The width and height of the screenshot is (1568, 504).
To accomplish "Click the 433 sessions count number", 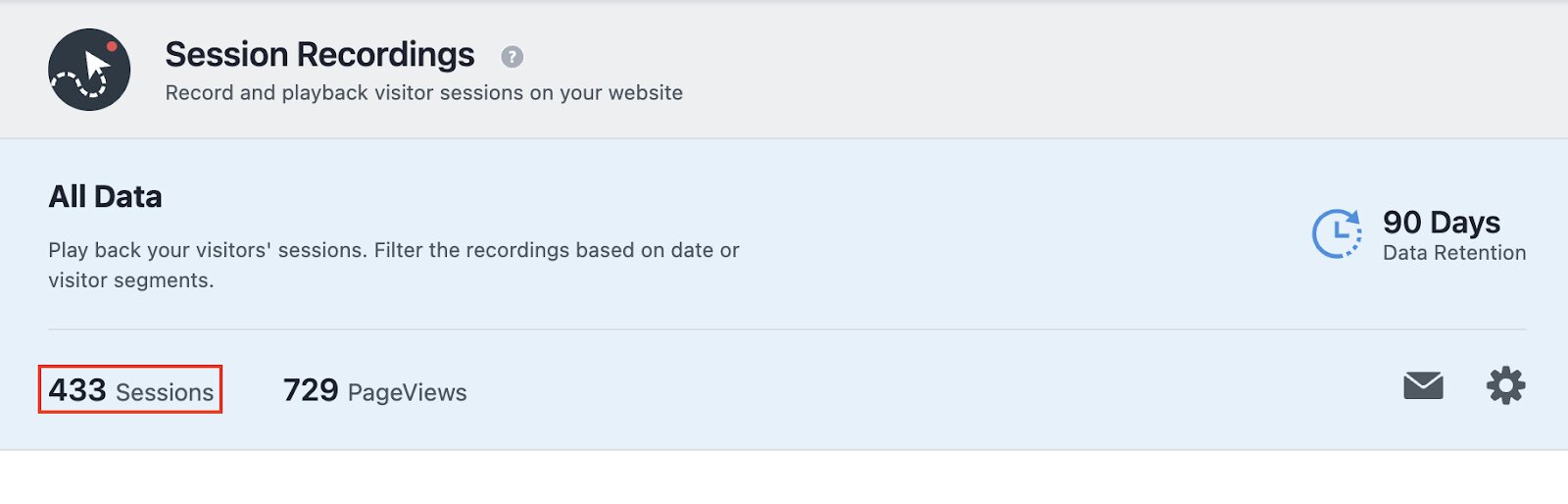I will click(77, 390).
